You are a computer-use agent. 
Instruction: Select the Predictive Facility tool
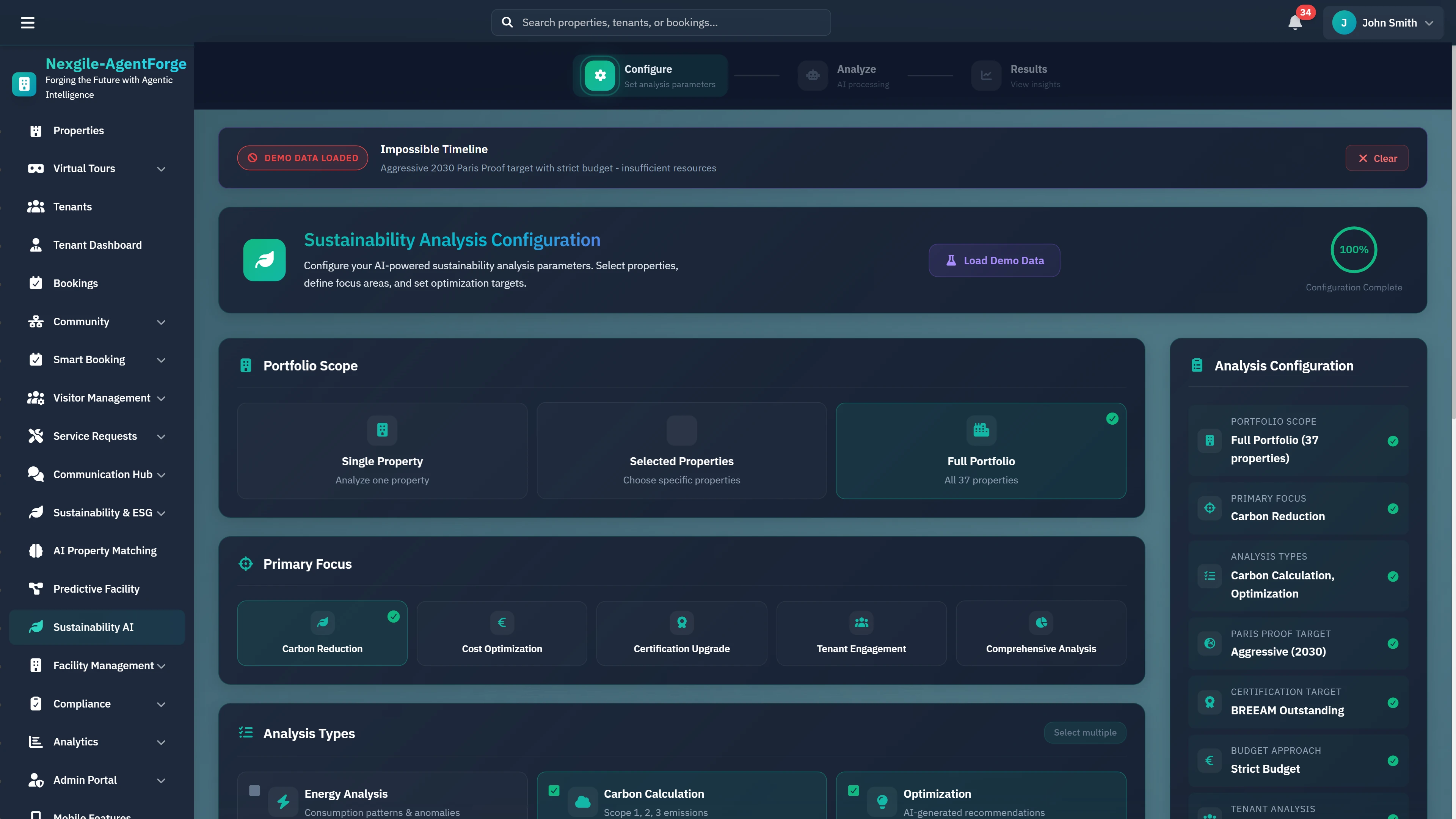click(96, 588)
